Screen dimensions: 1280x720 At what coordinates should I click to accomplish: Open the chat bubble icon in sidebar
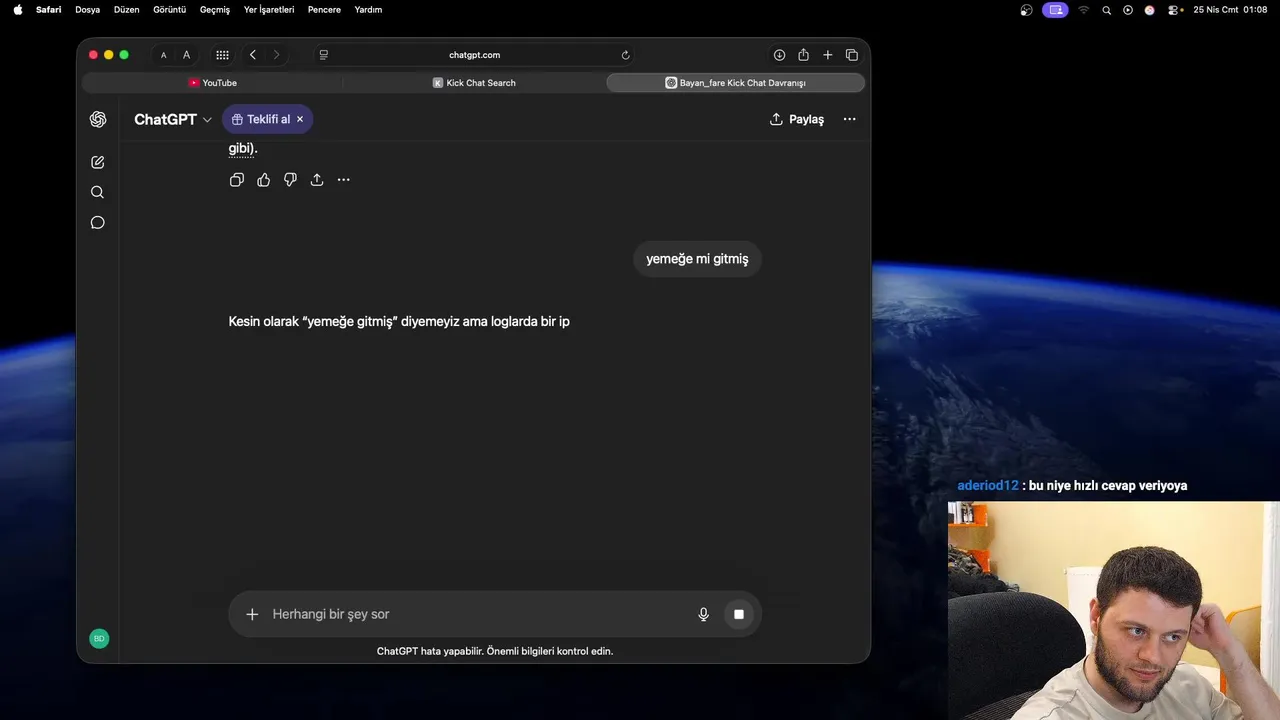98,223
